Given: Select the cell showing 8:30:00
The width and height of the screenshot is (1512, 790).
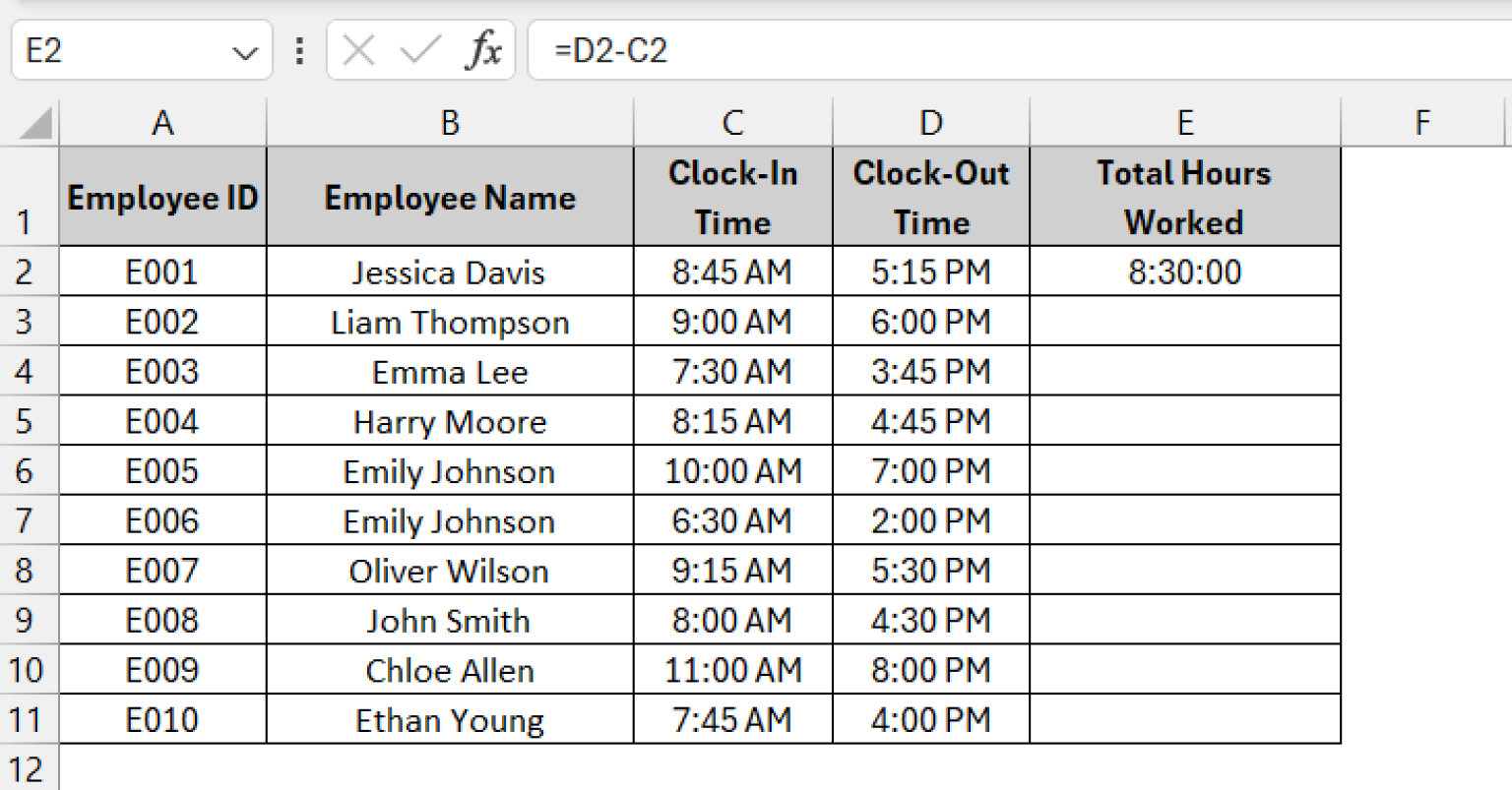Looking at the screenshot, I should 1184,272.
